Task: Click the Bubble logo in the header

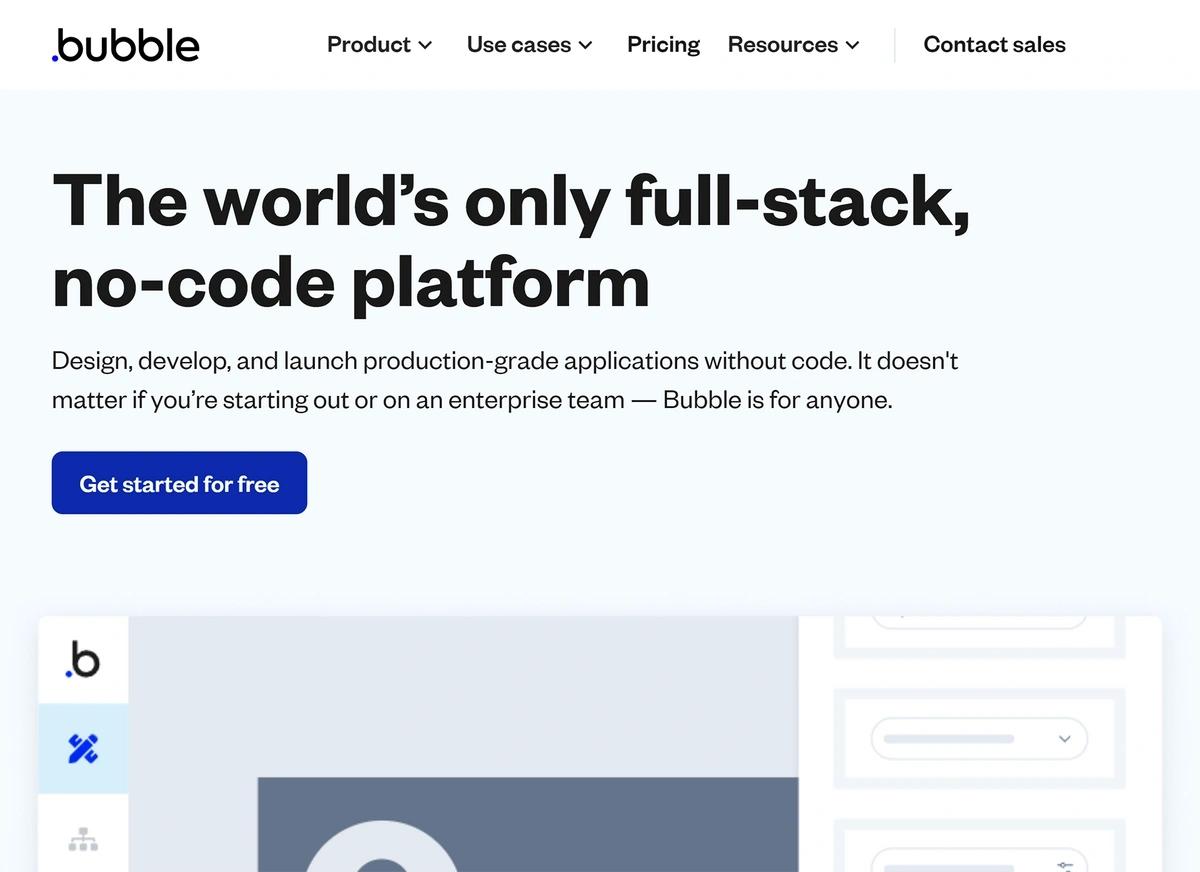Action: tap(126, 45)
